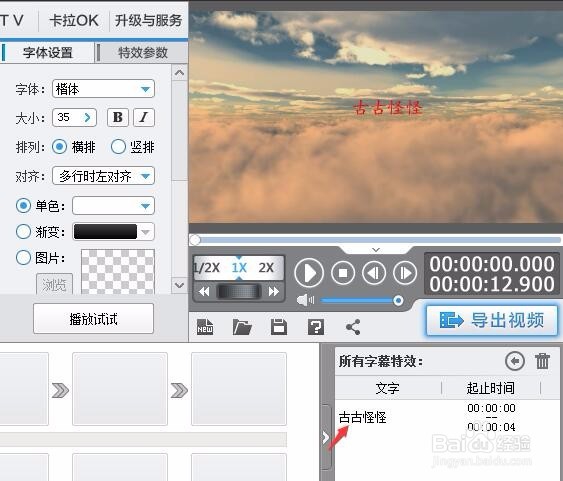This screenshot has width=563, height=481.
Task: Collapse panel via chevron below progress bar
Action: (x=376, y=249)
